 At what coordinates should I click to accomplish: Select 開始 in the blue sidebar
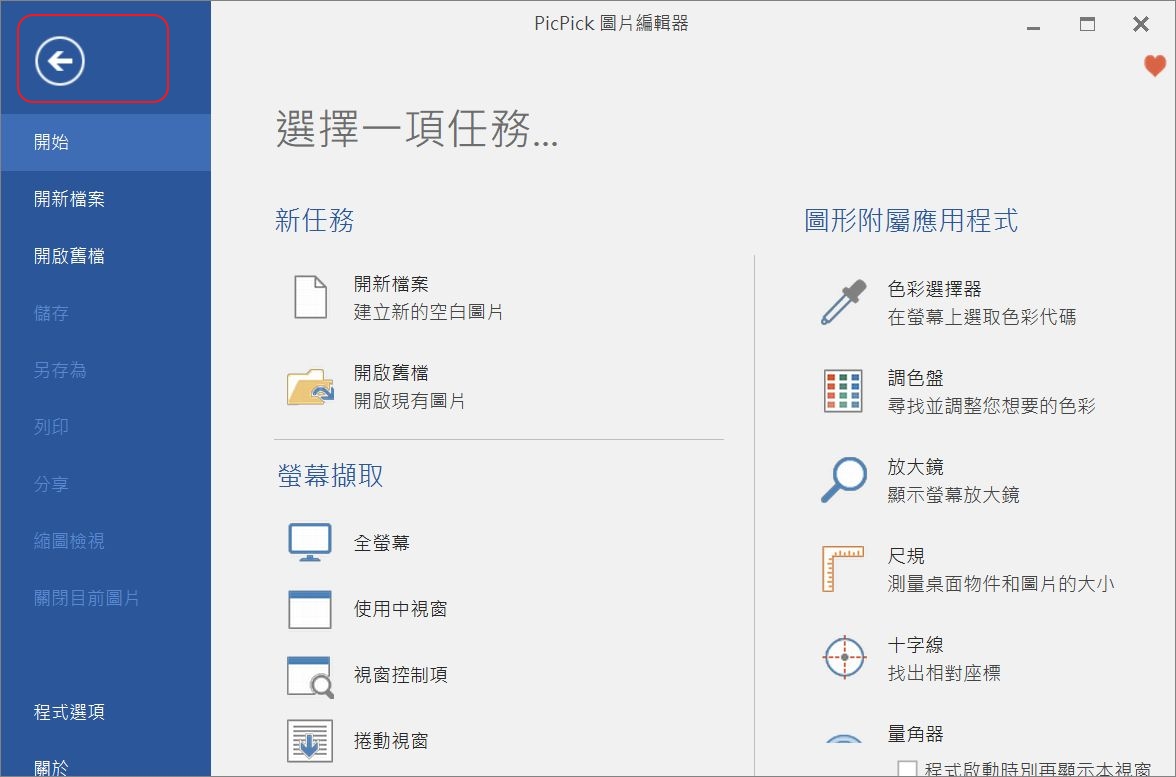tap(106, 142)
